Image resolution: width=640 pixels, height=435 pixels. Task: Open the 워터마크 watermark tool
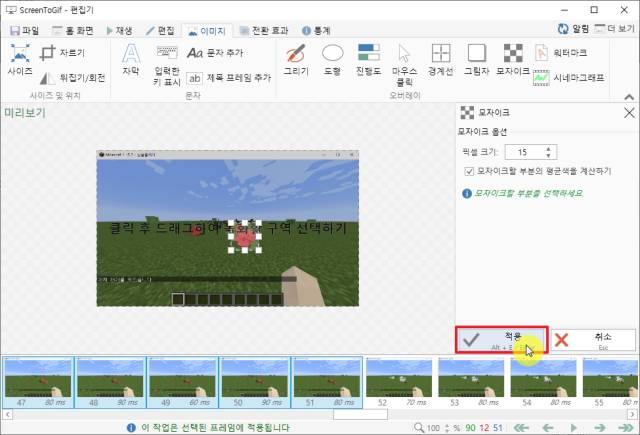[x=561, y=53]
